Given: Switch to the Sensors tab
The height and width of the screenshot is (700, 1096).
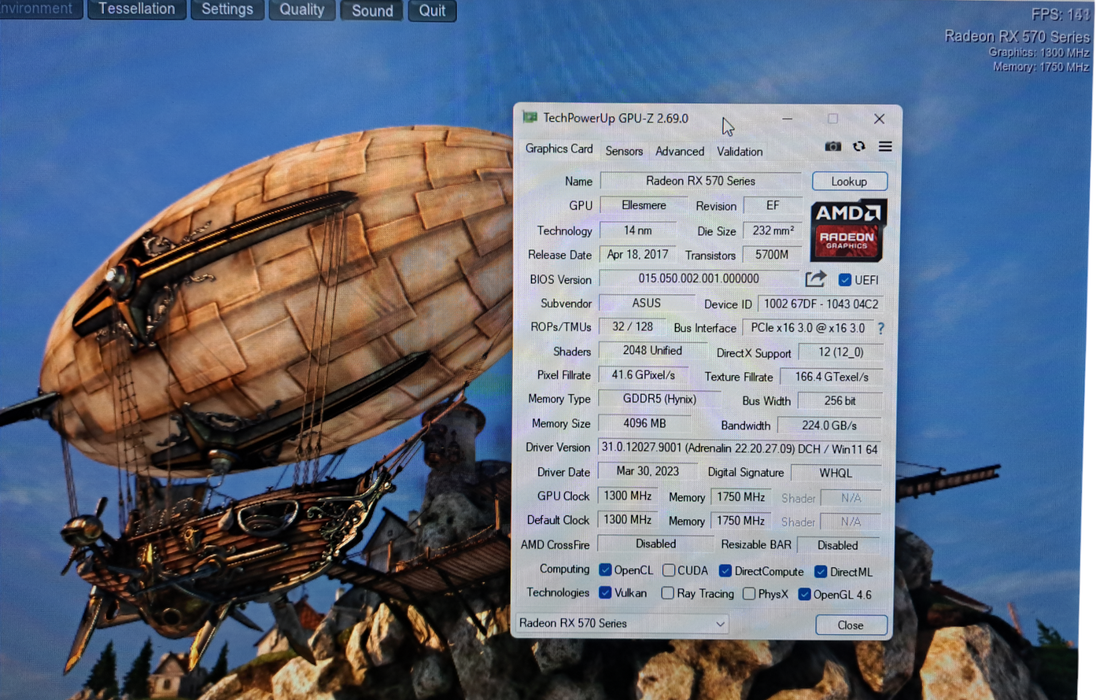Looking at the screenshot, I should (x=624, y=151).
